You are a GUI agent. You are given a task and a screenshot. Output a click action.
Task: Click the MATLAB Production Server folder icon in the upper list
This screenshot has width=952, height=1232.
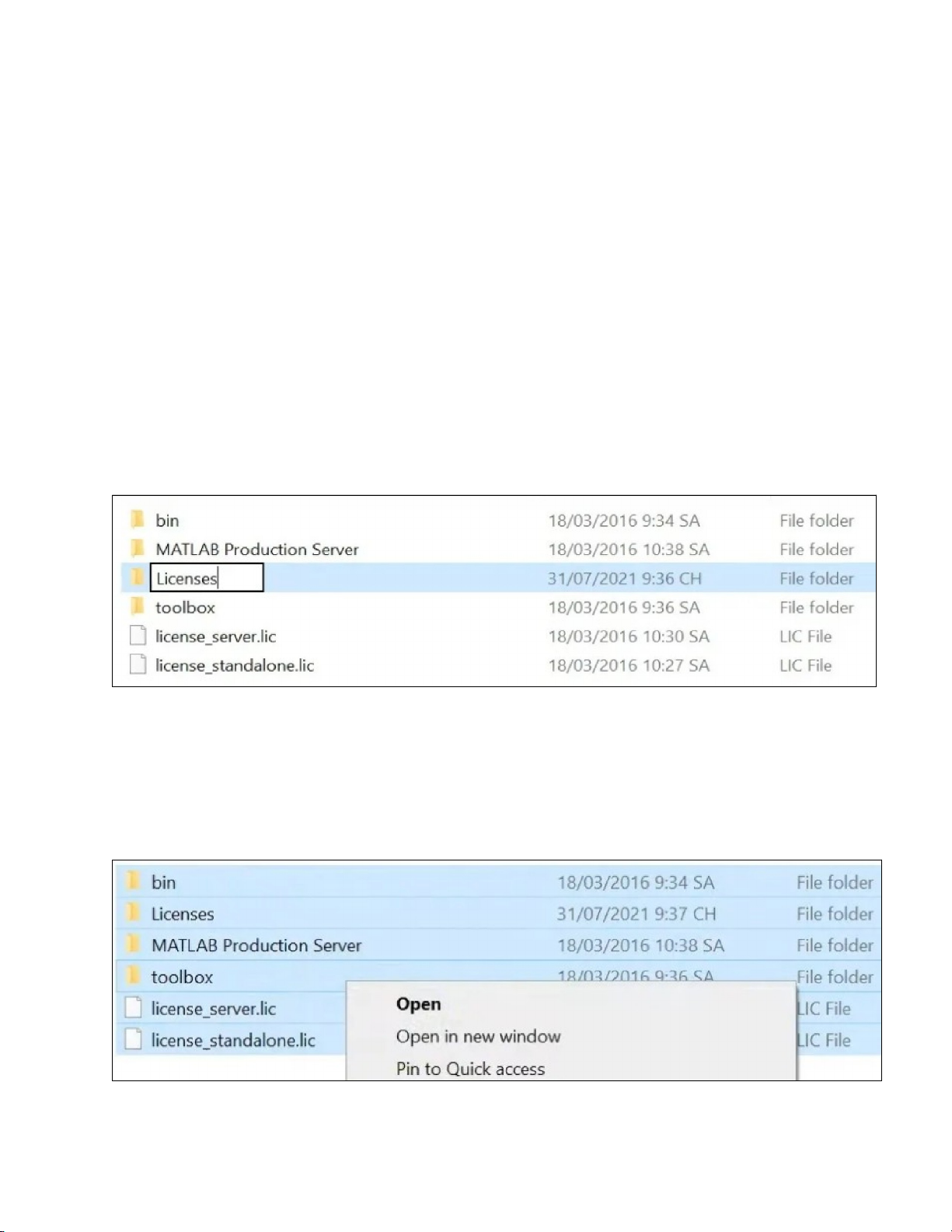[x=138, y=549]
